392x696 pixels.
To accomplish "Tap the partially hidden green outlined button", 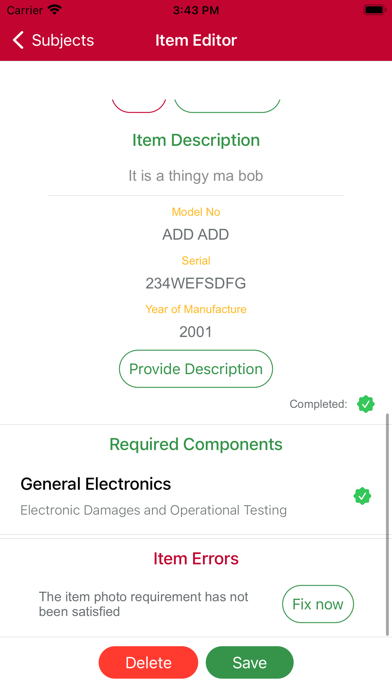I will coord(227,106).
